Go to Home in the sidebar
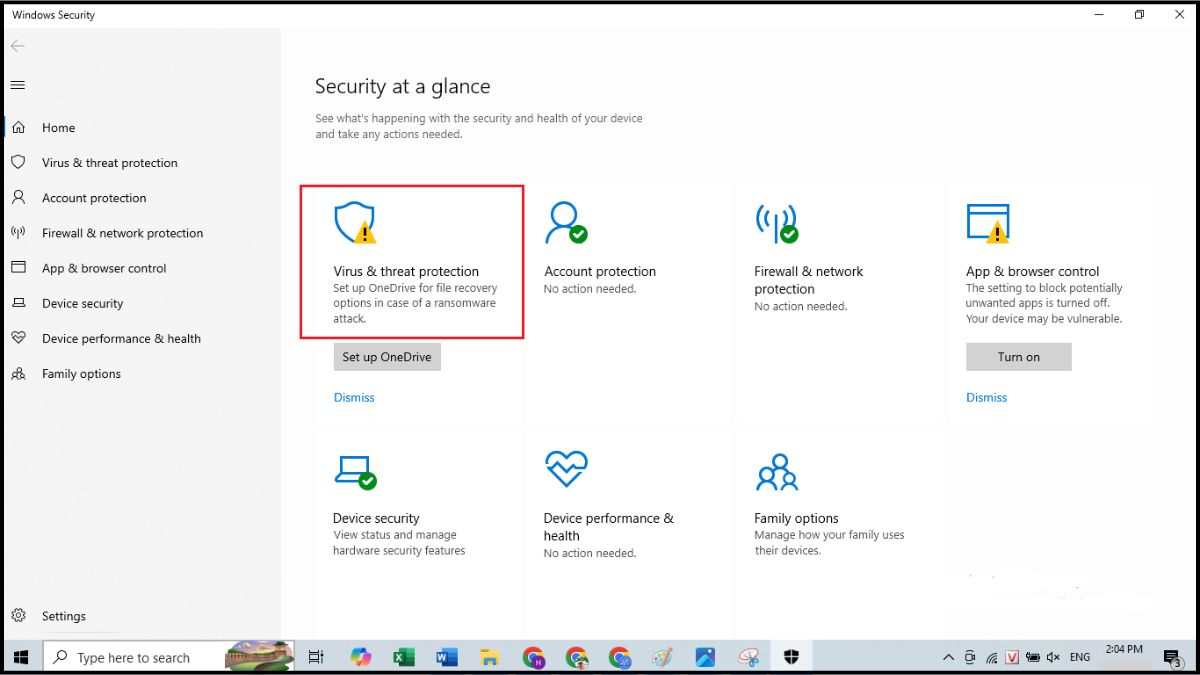The height and width of the screenshot is (675, 1200). click(x=58, y=128)
